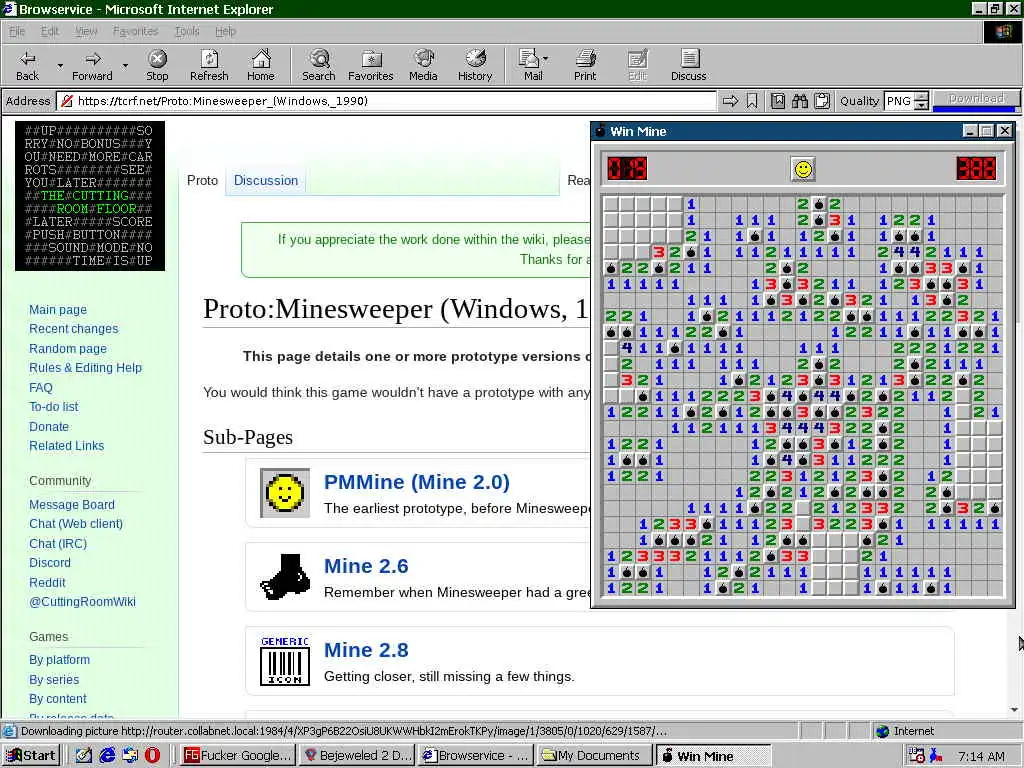Click the Discuss toolbar button
The height and width of the screenshot is (768, 1024).
pyautogui.click(x=688, y=65)
